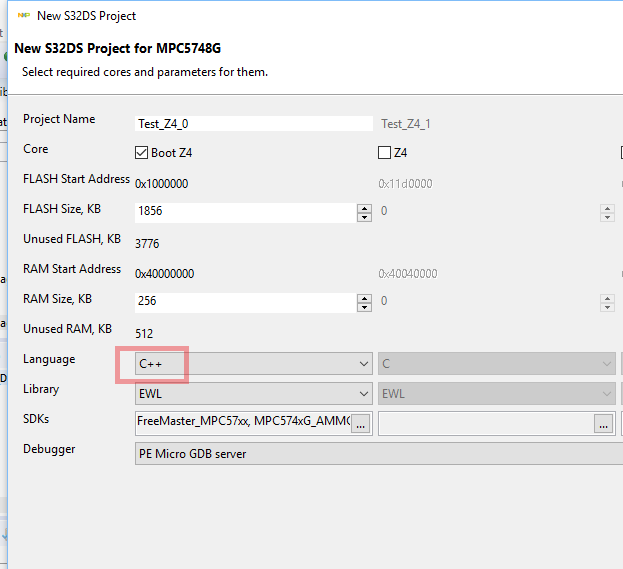Decrease the FLASH Size spinner value

pos(364,217)
